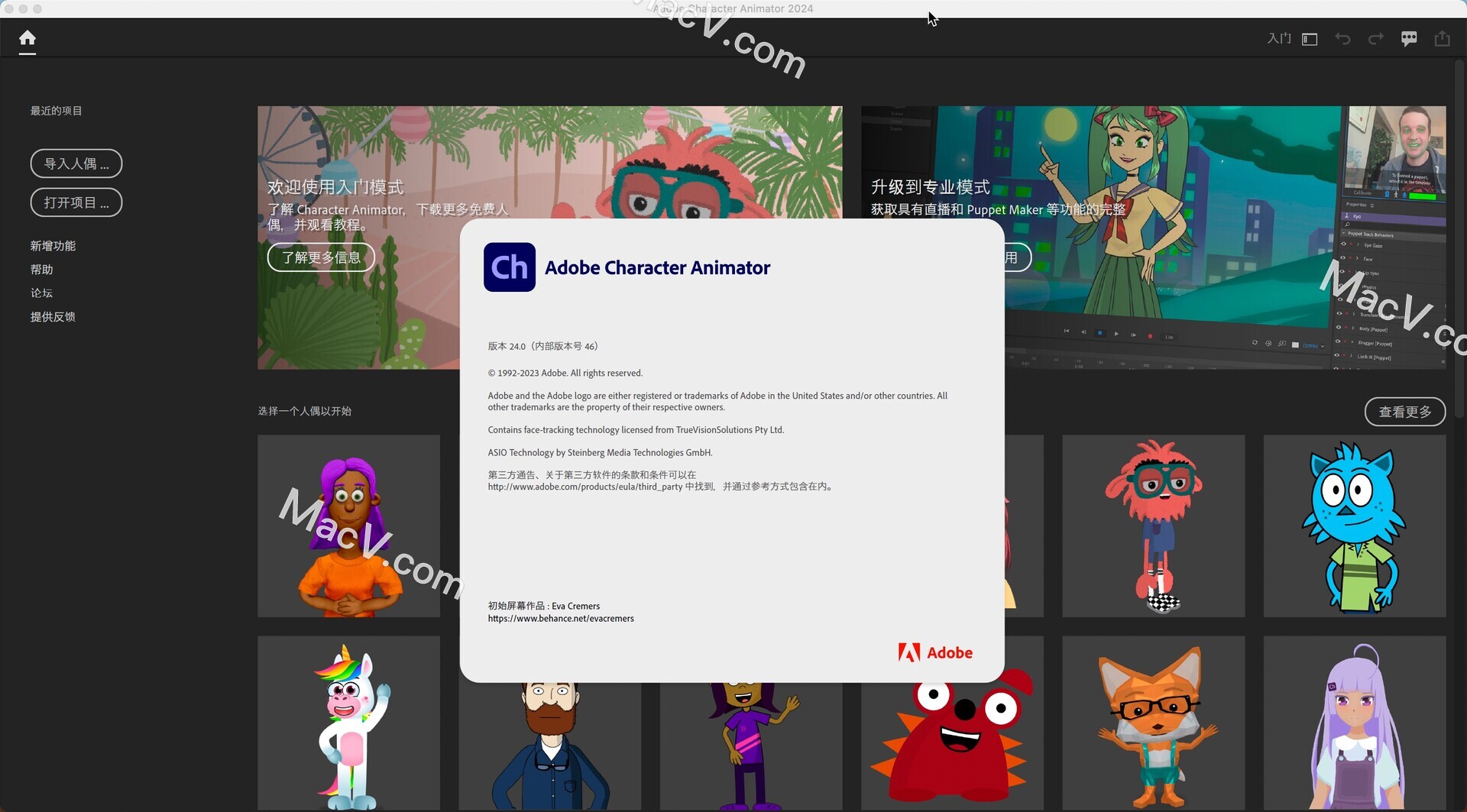Open 提供反馈 in the sidebar
Image resolution: width=1467 pixels, height=812 pixels.
pyautogui.click(x=53, y=317)
